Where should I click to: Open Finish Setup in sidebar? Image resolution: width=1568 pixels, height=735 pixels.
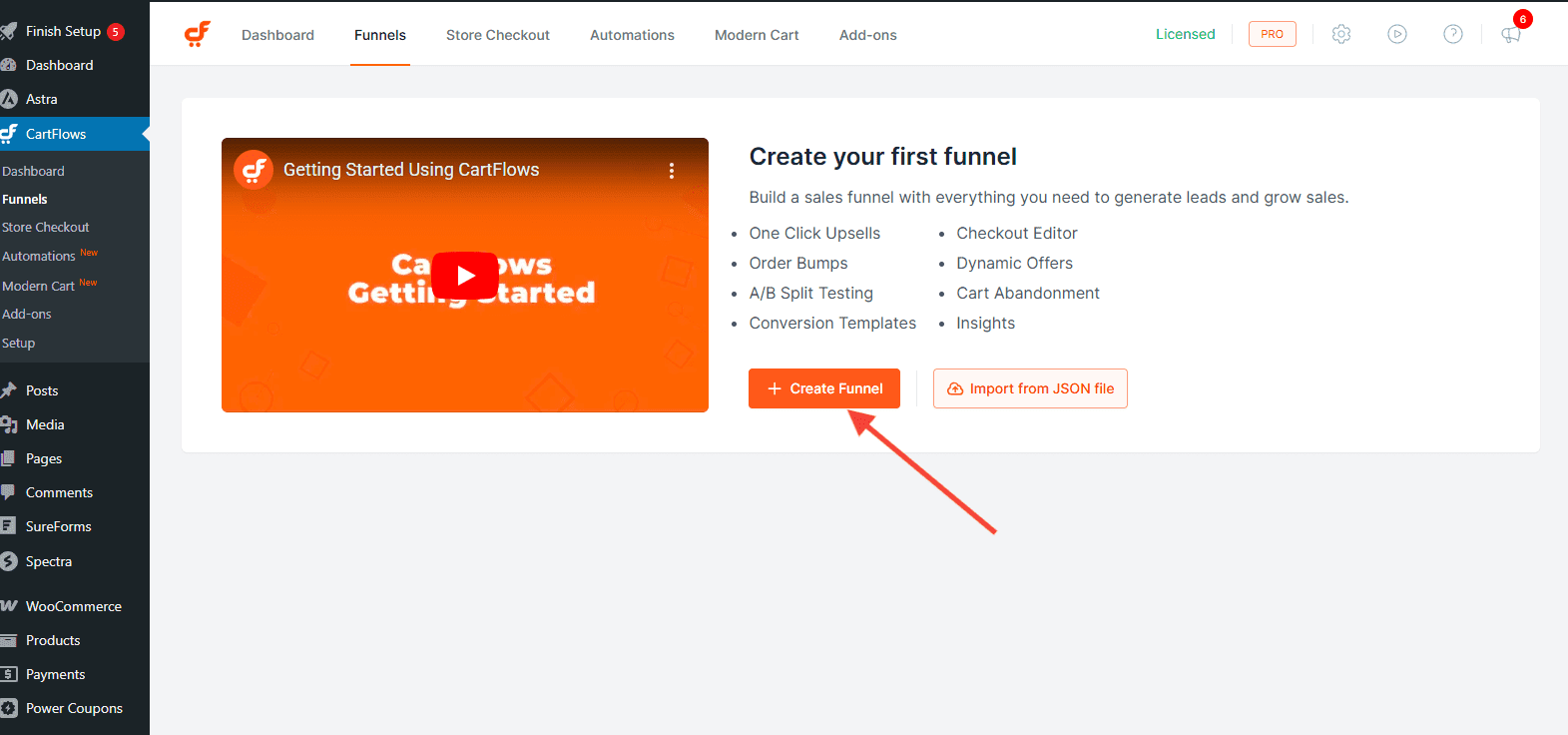(x=63, y=31)
